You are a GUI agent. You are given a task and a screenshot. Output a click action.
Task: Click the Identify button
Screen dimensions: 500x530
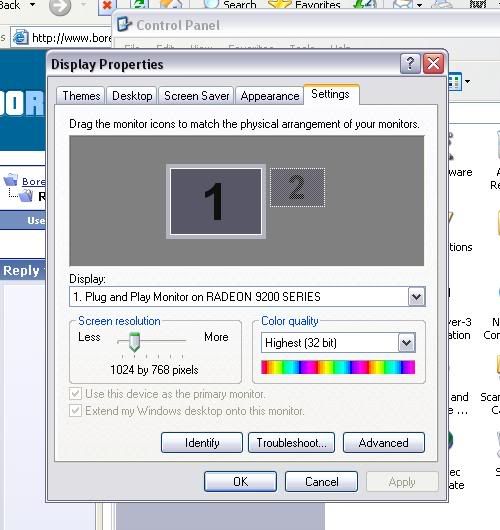(202, 442)
